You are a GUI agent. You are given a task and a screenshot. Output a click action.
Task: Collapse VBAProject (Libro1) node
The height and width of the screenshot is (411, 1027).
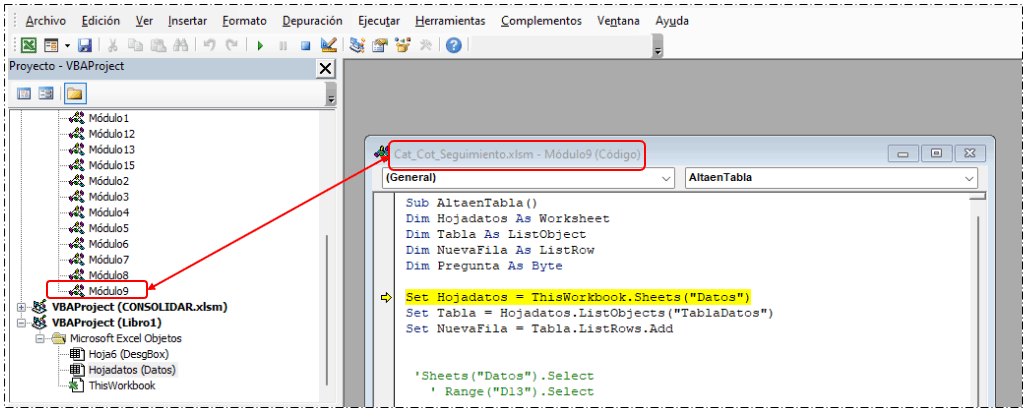point(22,323)
